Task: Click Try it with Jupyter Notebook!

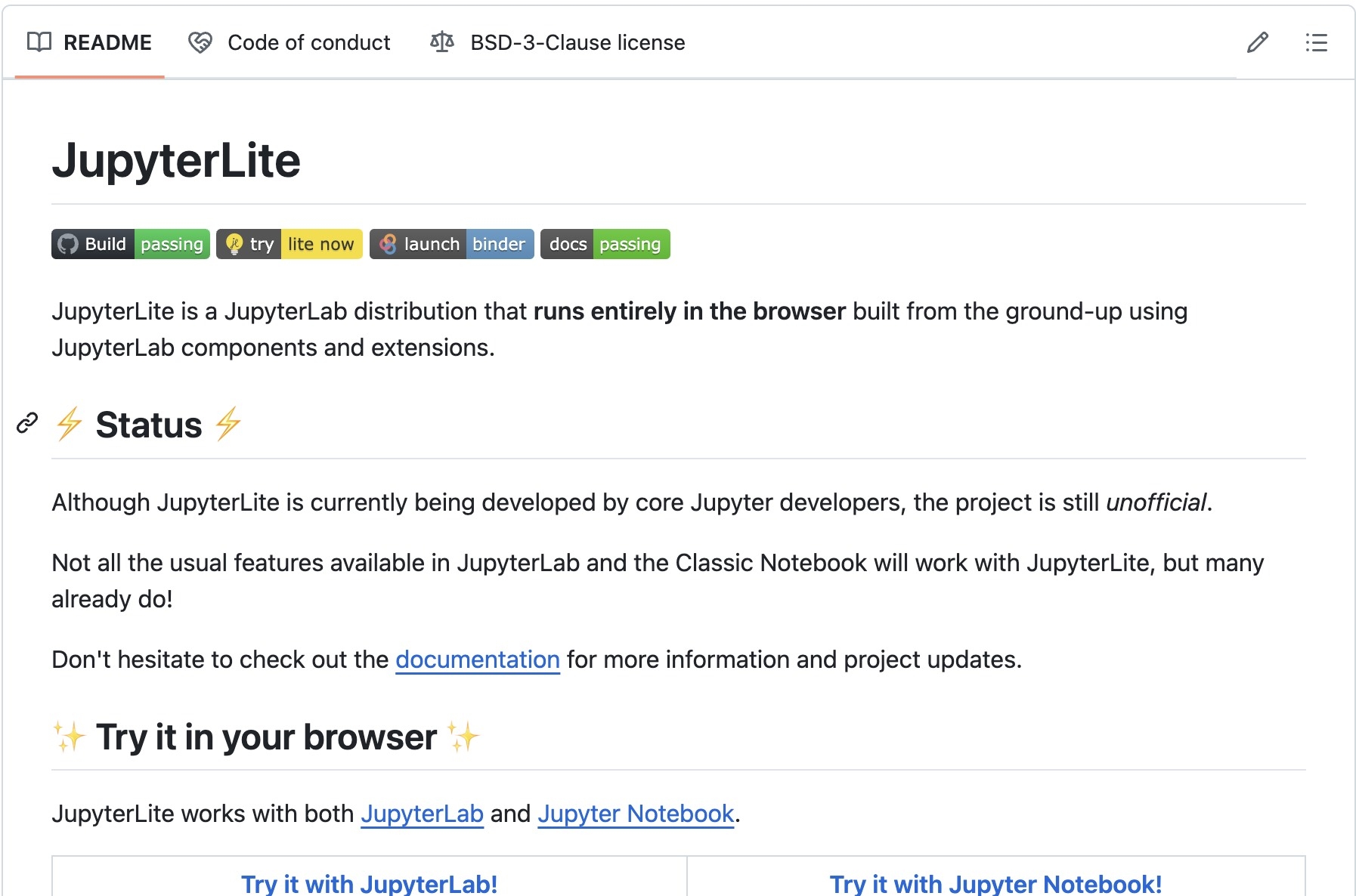Action: click(995, 883)
